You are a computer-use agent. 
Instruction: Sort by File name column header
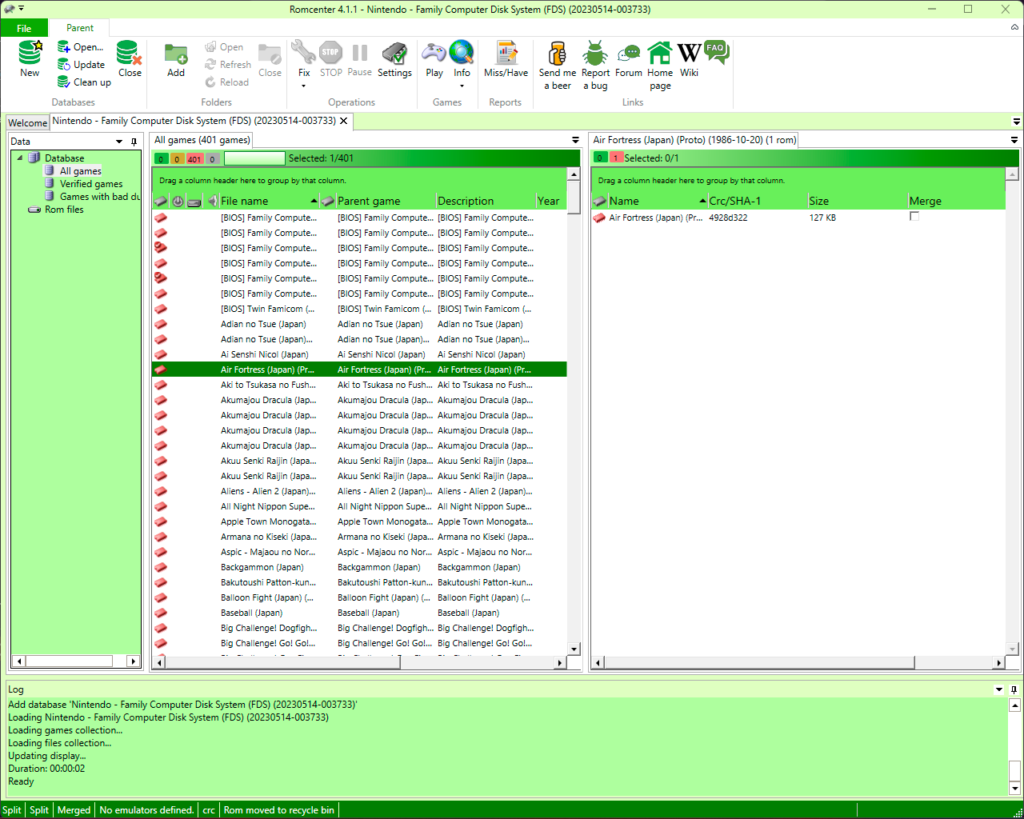268,201
